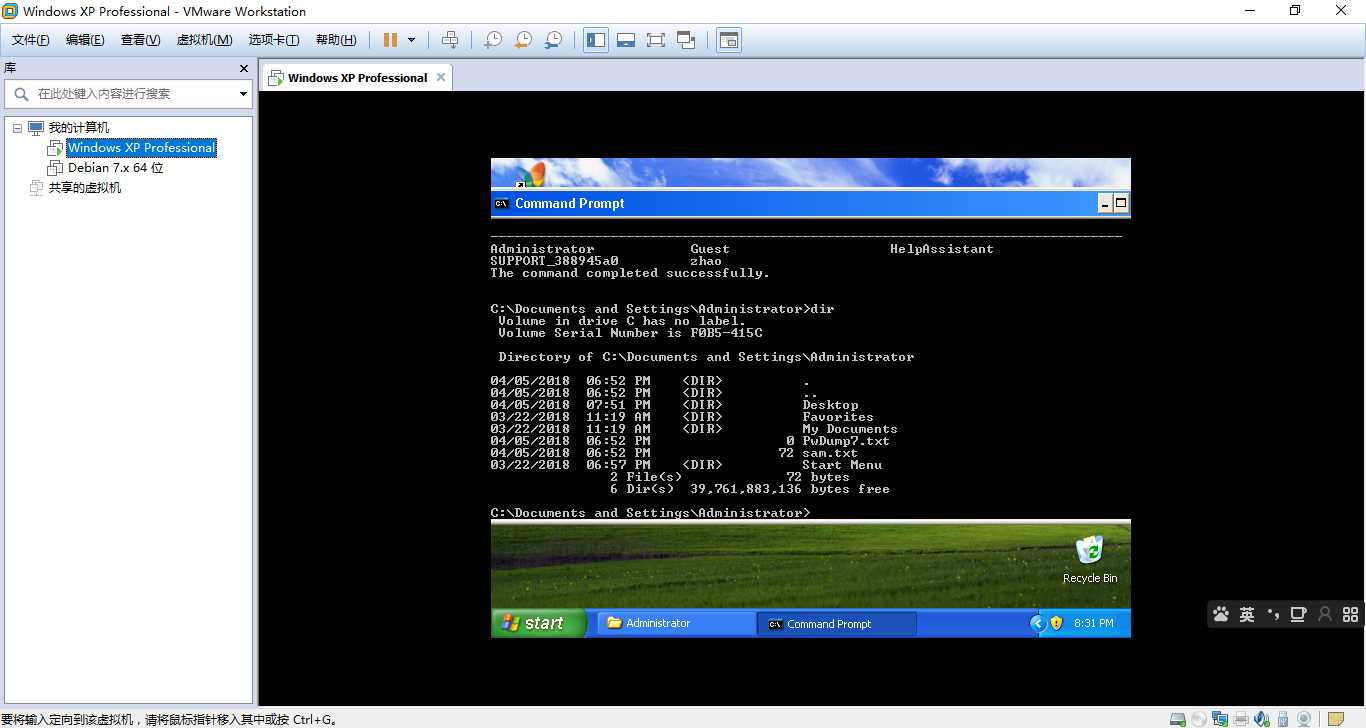This screenshot has width=1366, height=728.
Task: Take a snapshot of this virtual machine
Action: (493, 40)
